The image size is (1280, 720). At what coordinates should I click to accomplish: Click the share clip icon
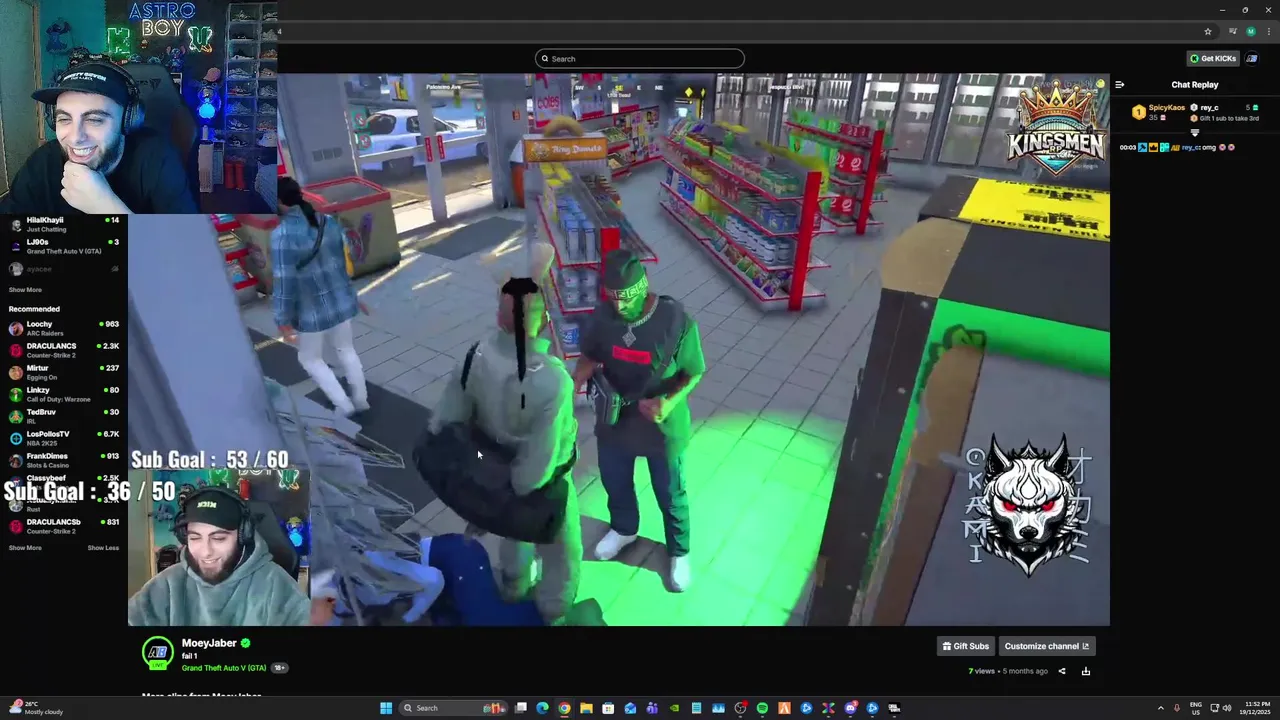[x=1062, y=671]
